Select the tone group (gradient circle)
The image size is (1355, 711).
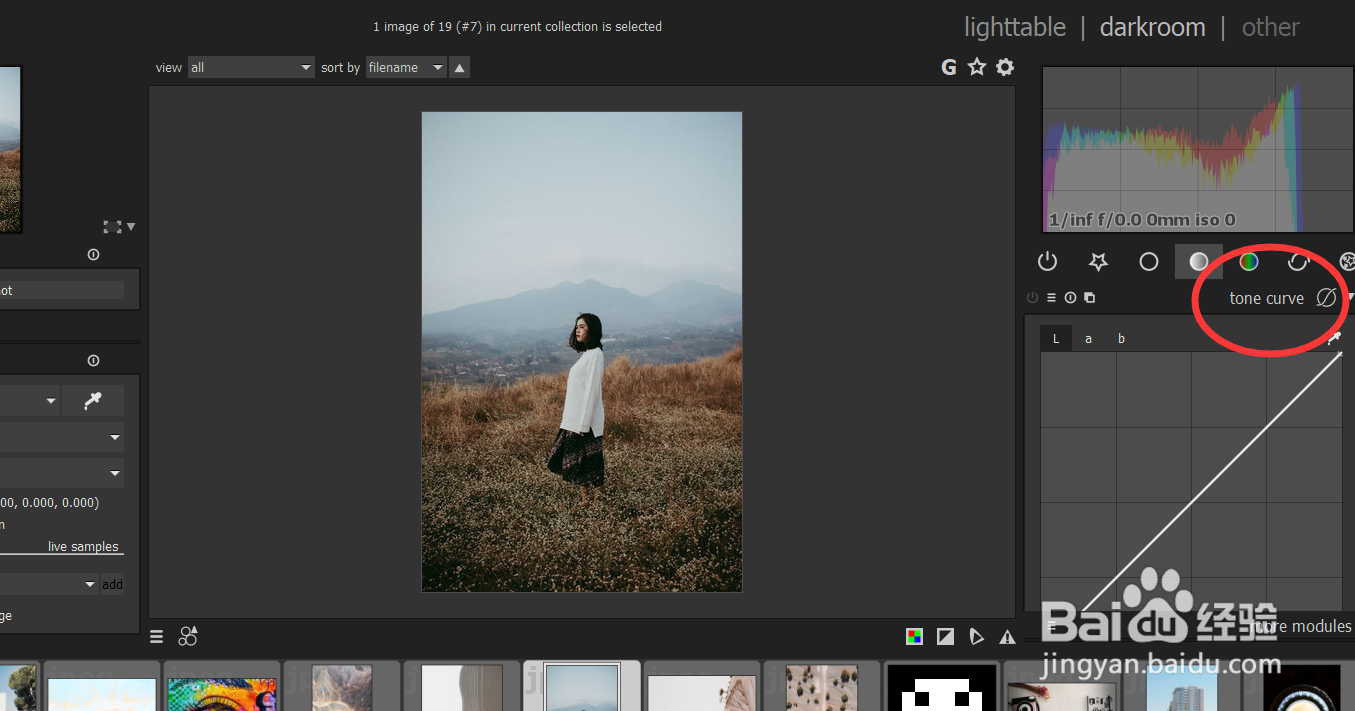(1198, 262)
